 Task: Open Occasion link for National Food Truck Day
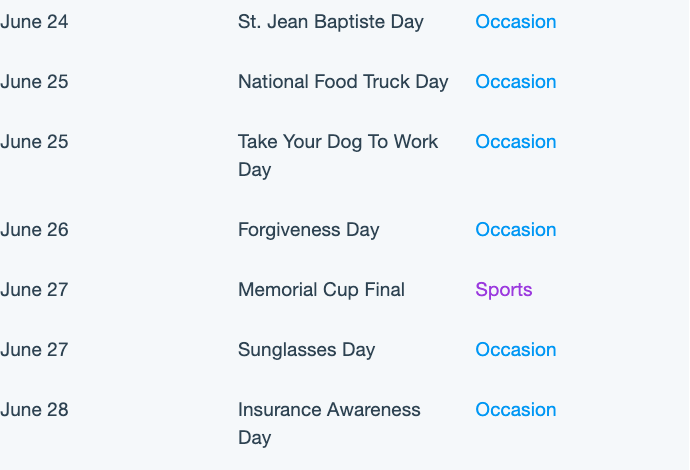pyautogui.click(x=516, y=81)
